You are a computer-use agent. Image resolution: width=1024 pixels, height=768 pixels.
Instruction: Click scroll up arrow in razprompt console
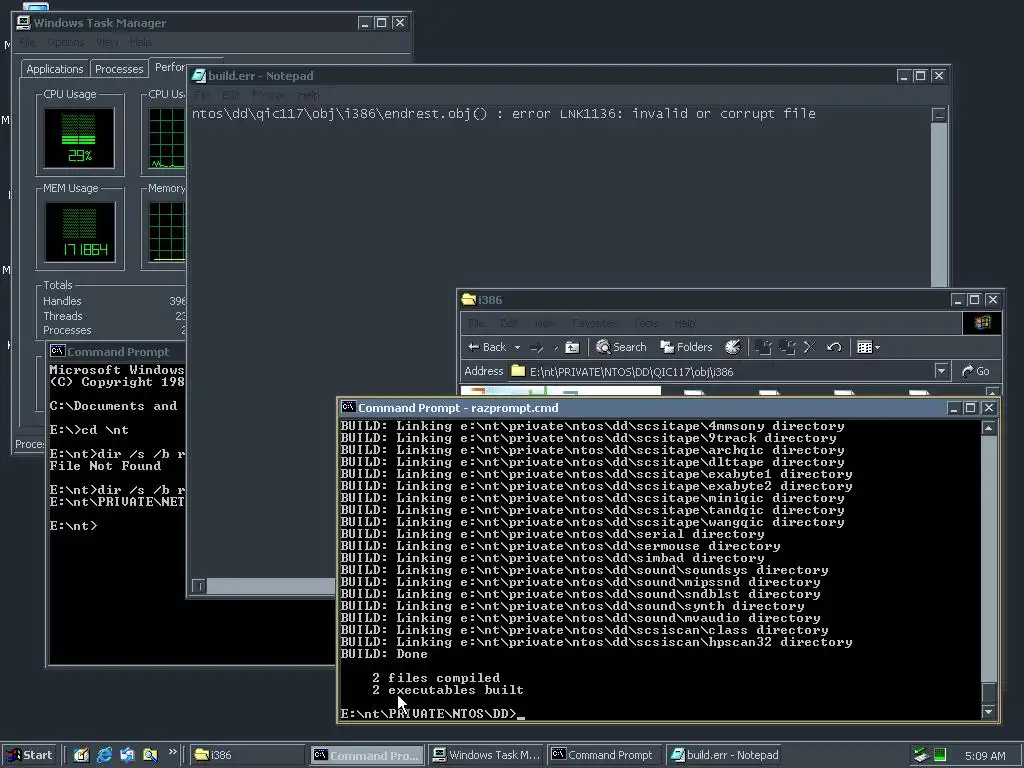click(989, 428)
